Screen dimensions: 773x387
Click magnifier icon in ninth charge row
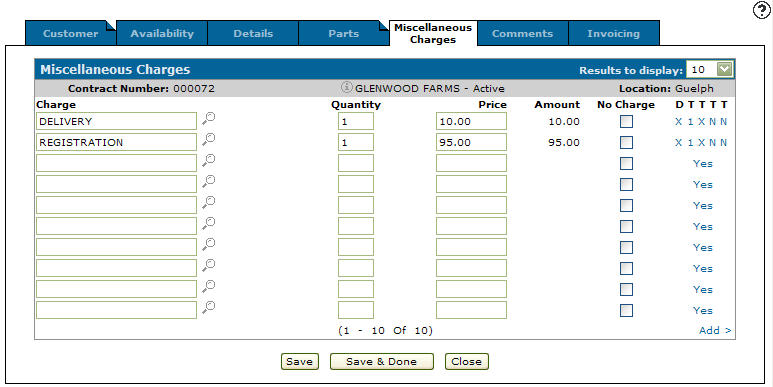tap(209, 287)
